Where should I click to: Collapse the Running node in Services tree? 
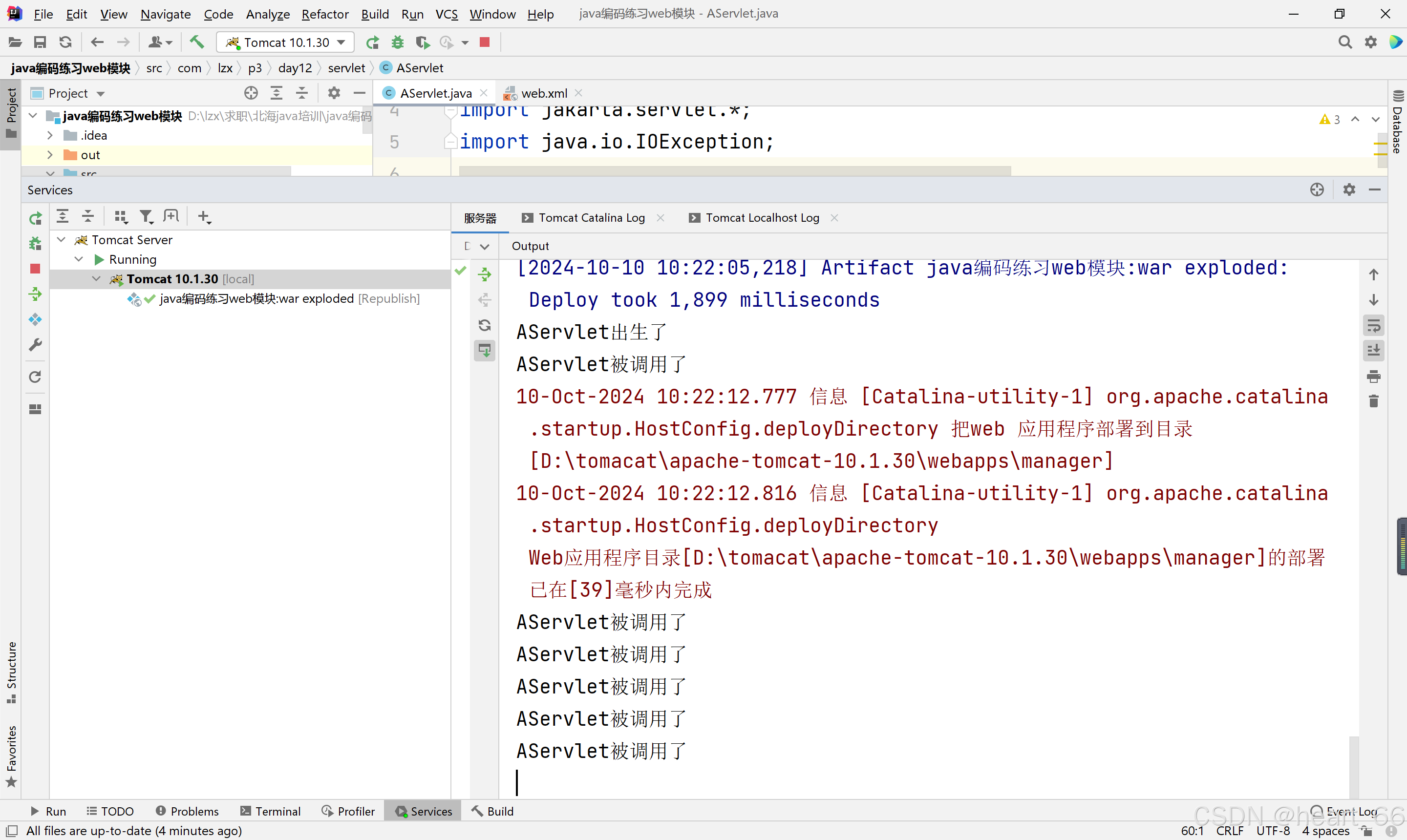79,259
